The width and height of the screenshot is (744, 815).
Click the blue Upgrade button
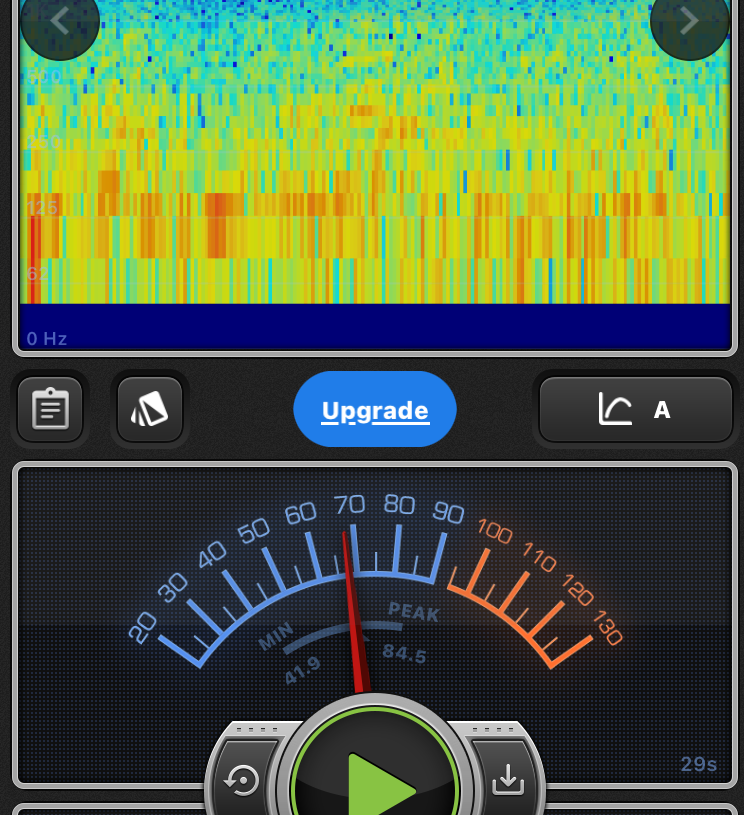coord(375,410)
